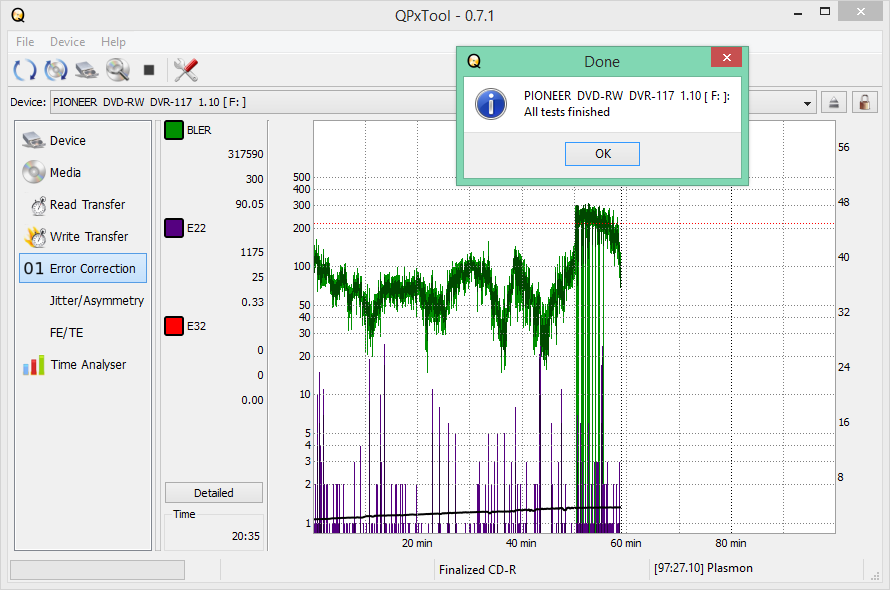Screen dimensions: 890x590
Task: Click the PIONEER DVD-RW device combo box
Action: 434,102
